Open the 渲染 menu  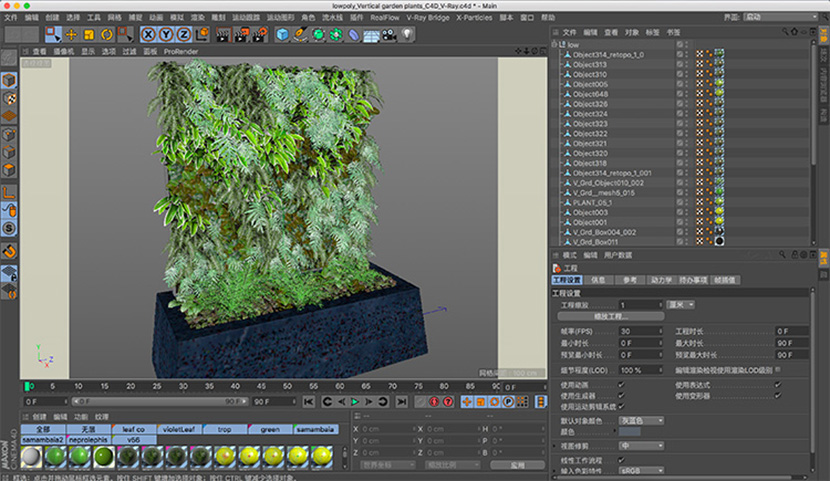pyautogui.click(x=197, y=17)
